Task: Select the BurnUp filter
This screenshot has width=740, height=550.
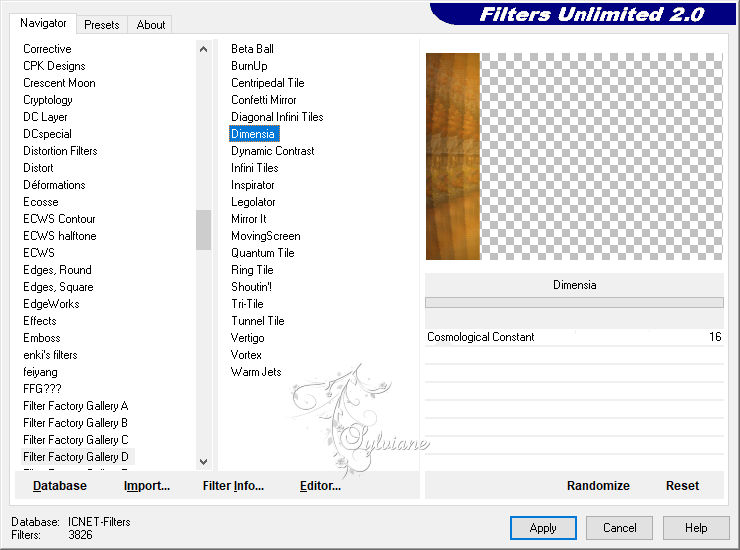Action: click(249, 66)
